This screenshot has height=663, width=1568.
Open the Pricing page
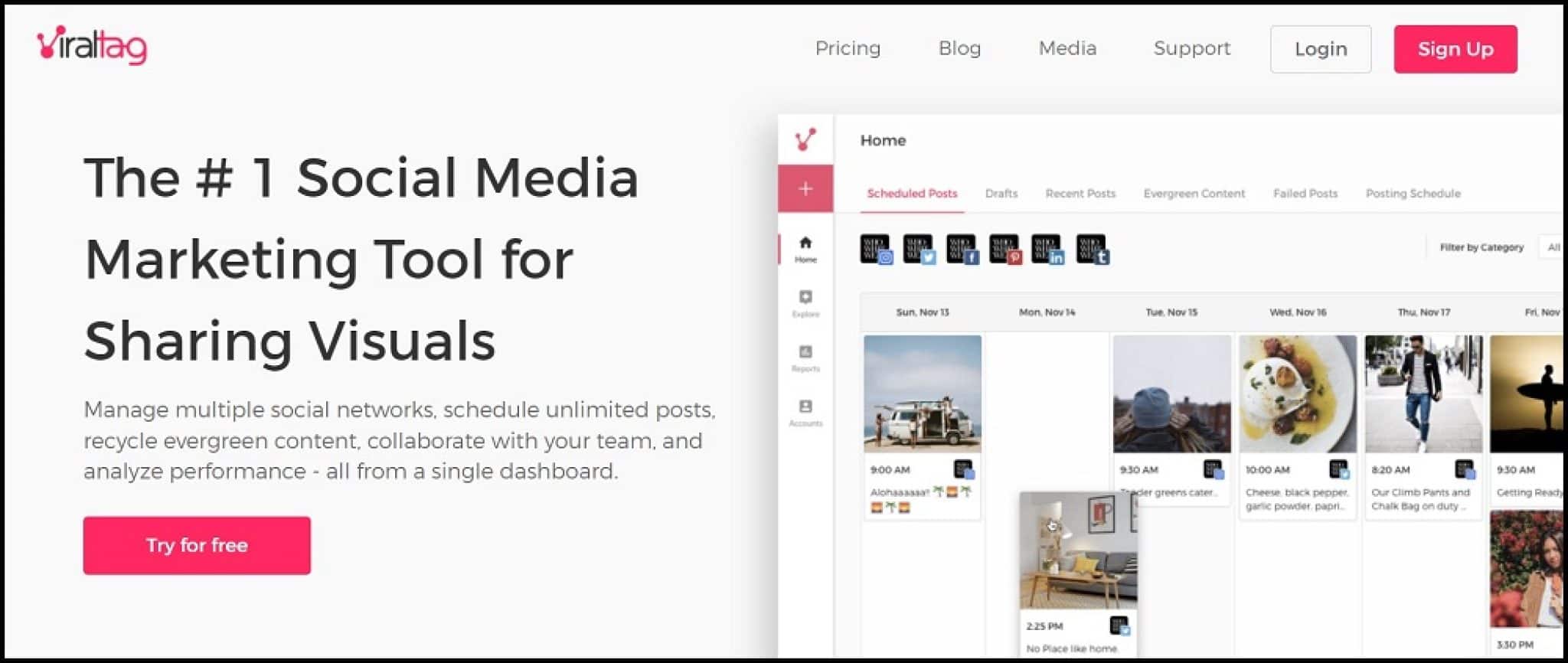pos(848,48)
